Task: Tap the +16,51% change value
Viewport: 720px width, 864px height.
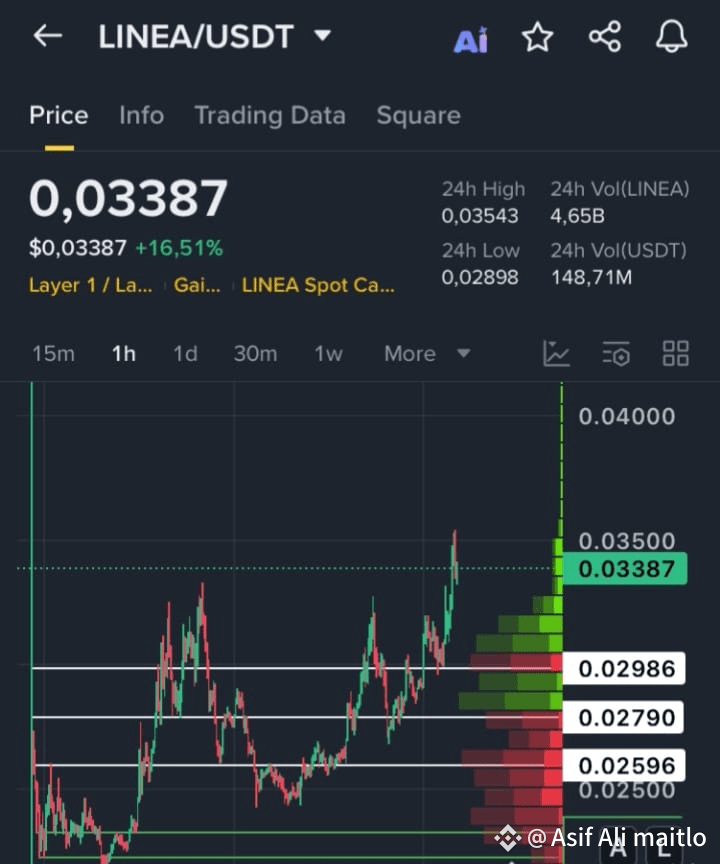Action: click(x=179, y=248)
